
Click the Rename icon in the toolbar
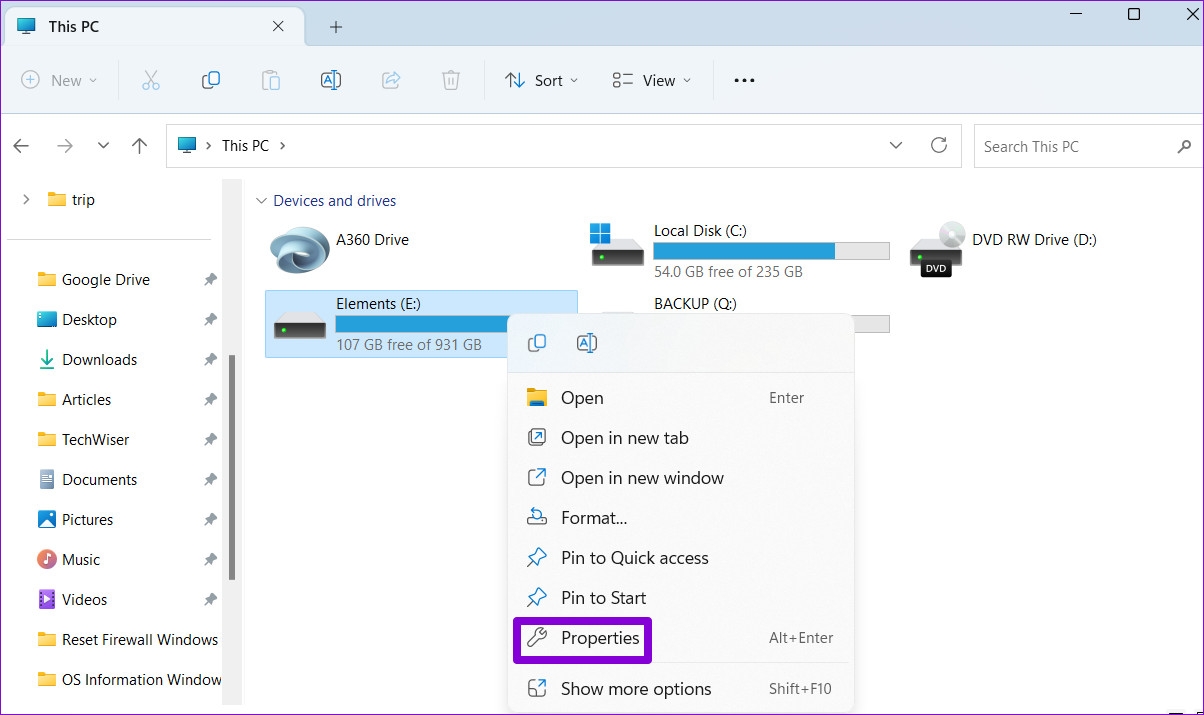pyautogui.click(x=331, y=80)
